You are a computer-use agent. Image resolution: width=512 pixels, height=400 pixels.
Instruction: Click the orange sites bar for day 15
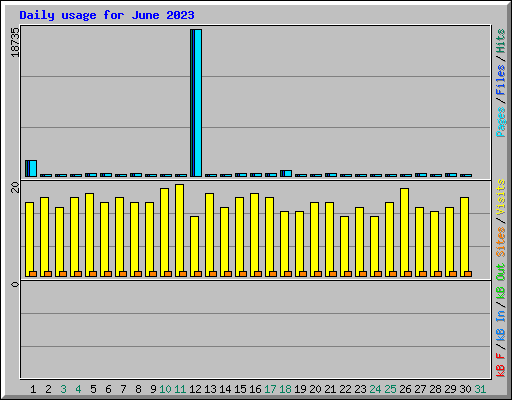pos(243,274)
